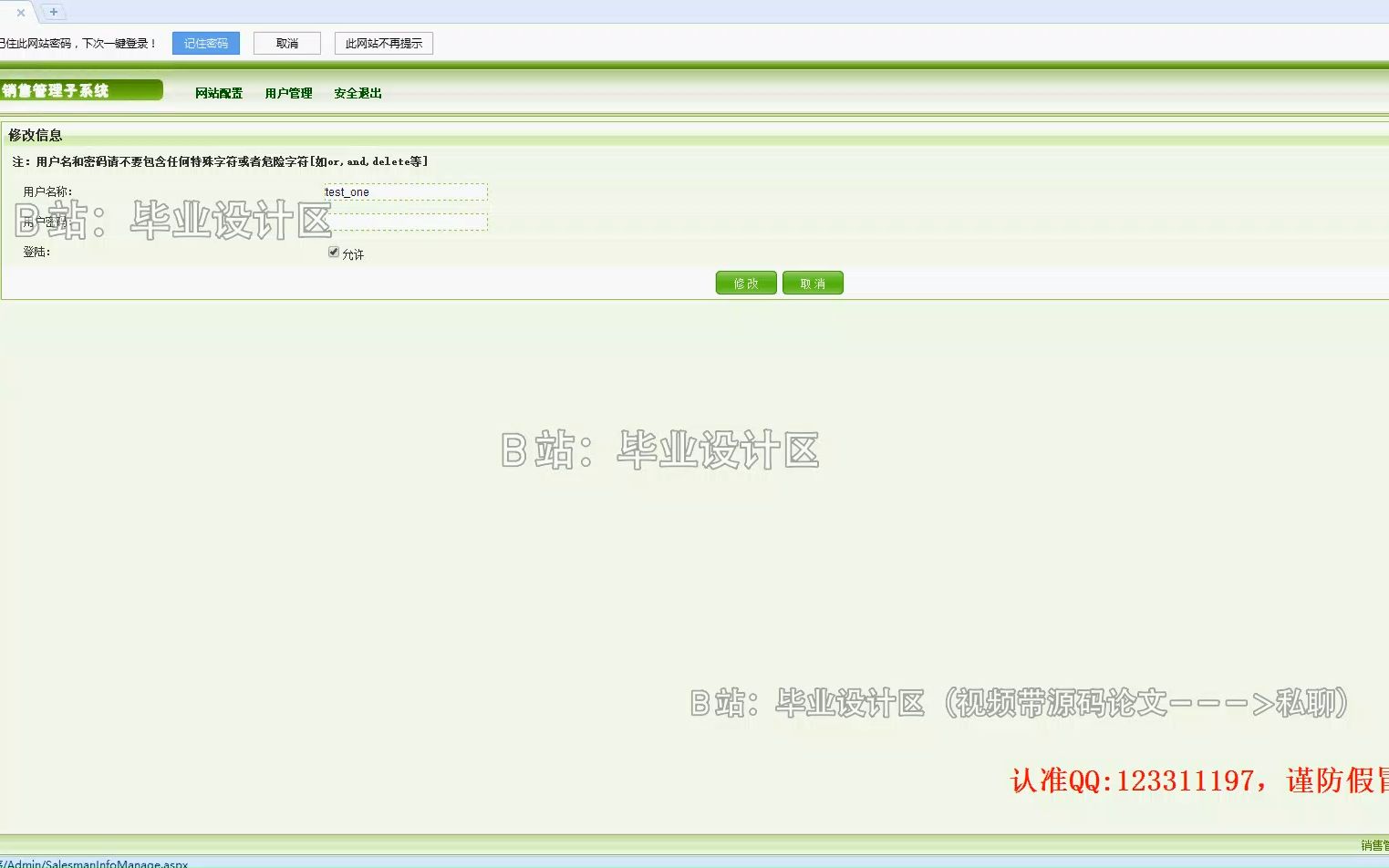Select 安全退出 to log out
1389x868 pixels.
pos(358,93)
